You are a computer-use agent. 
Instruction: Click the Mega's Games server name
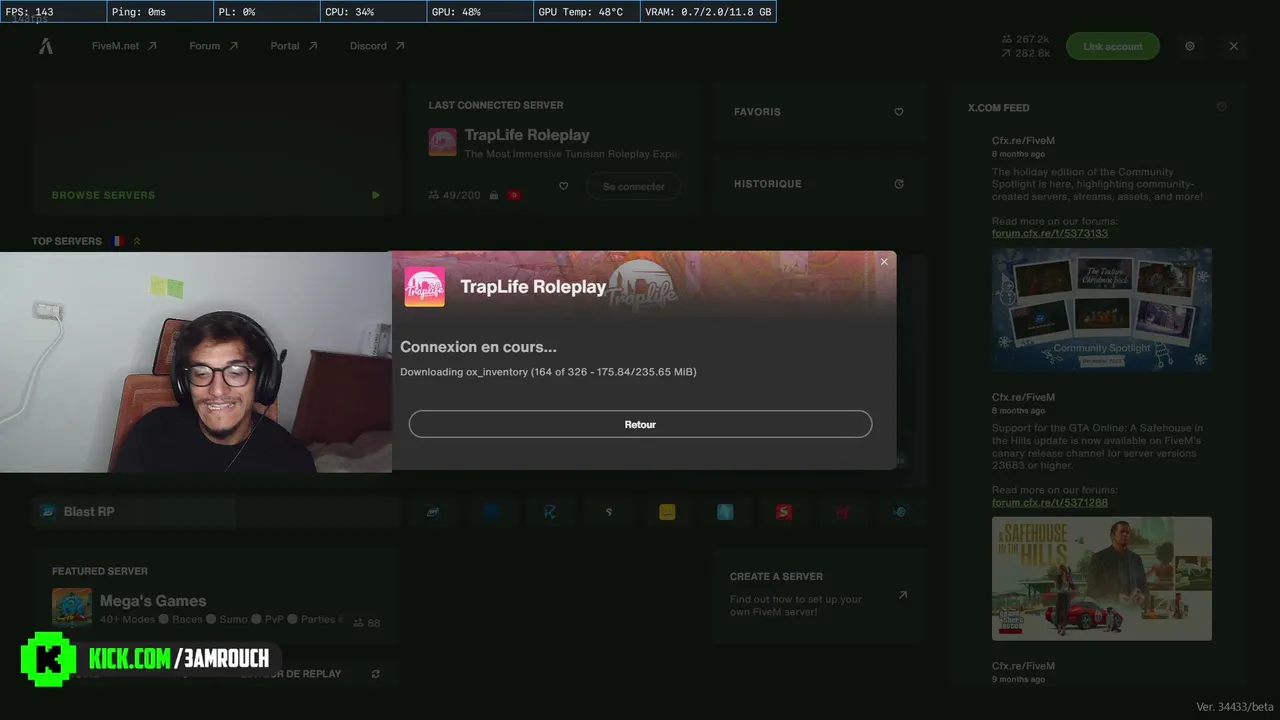pos(153,601)
